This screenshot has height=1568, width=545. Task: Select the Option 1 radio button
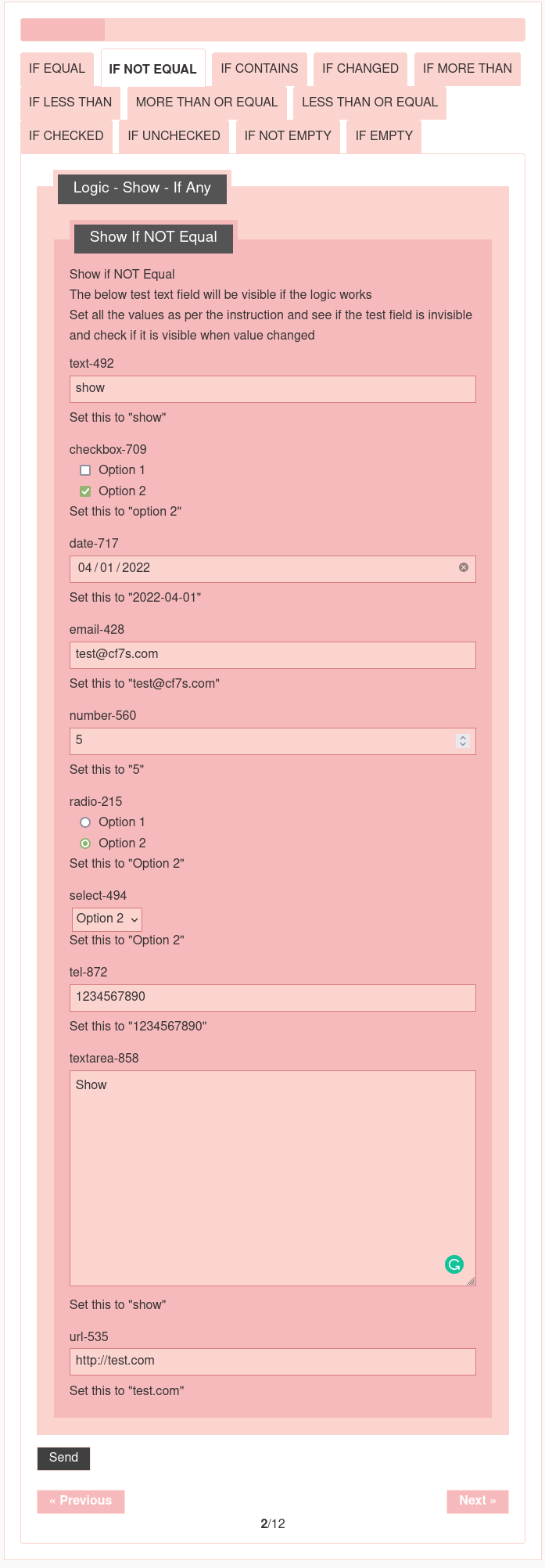click(x=85, y=822)
